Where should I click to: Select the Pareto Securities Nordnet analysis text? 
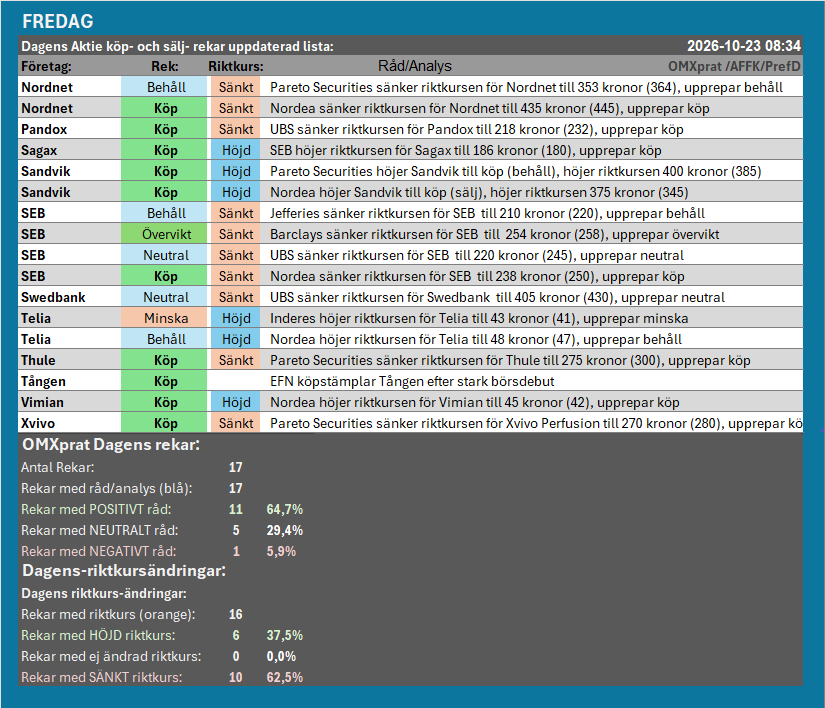(526, 87)
